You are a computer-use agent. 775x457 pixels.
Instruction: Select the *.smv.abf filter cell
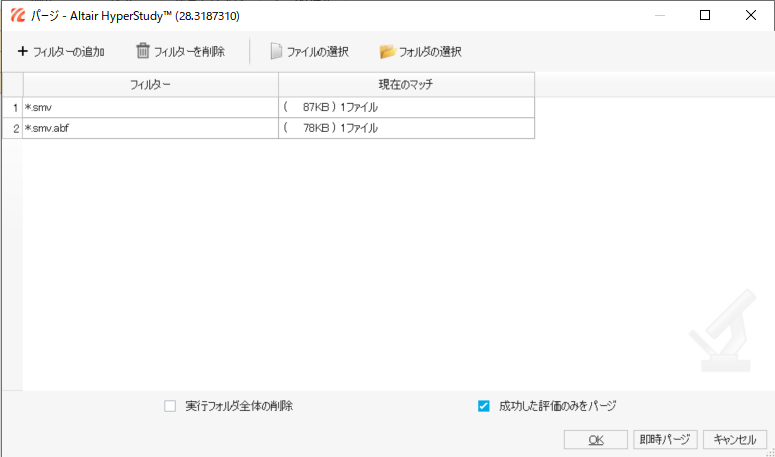point(150,128)
